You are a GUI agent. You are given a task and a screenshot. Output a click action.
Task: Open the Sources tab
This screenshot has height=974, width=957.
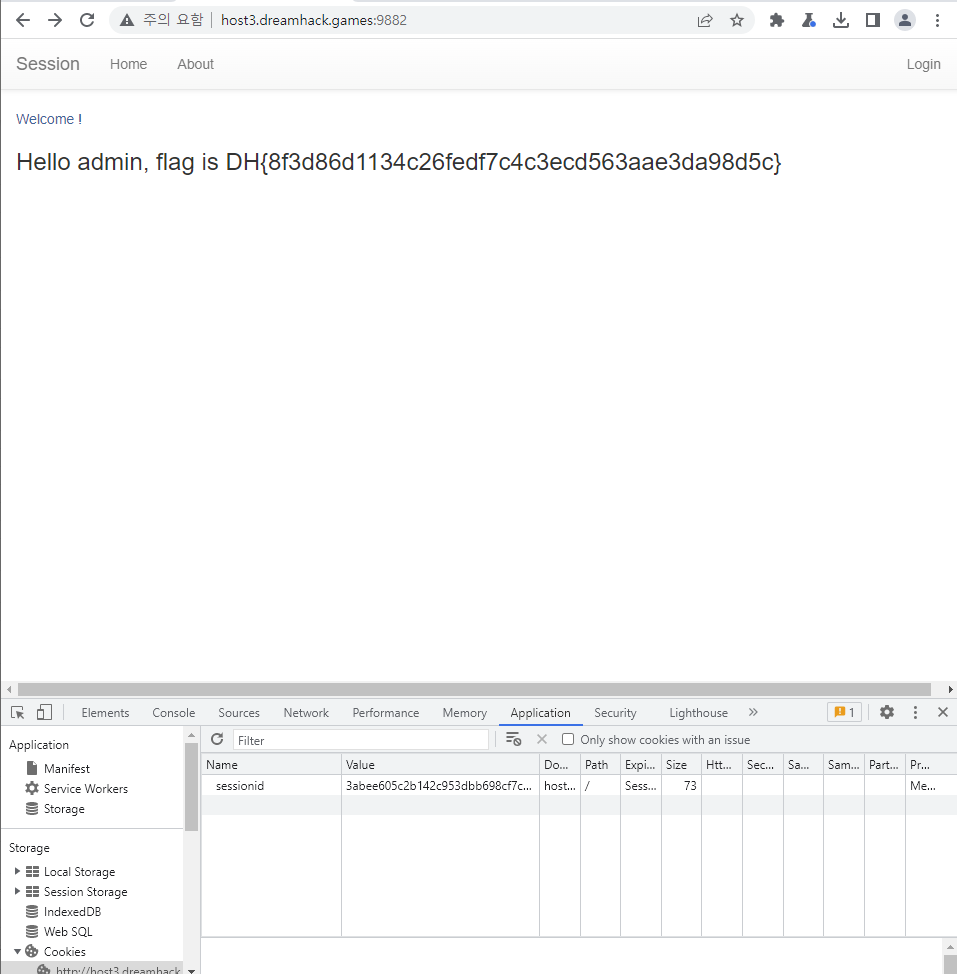239,712
